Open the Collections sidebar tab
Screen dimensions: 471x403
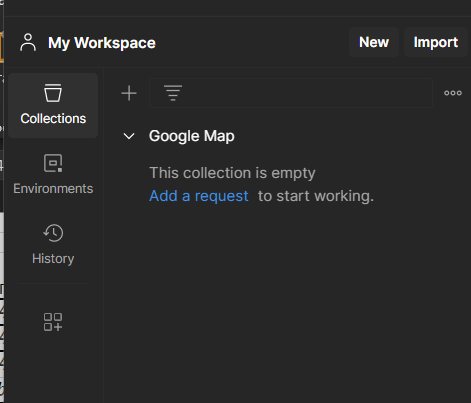[53, 105]
